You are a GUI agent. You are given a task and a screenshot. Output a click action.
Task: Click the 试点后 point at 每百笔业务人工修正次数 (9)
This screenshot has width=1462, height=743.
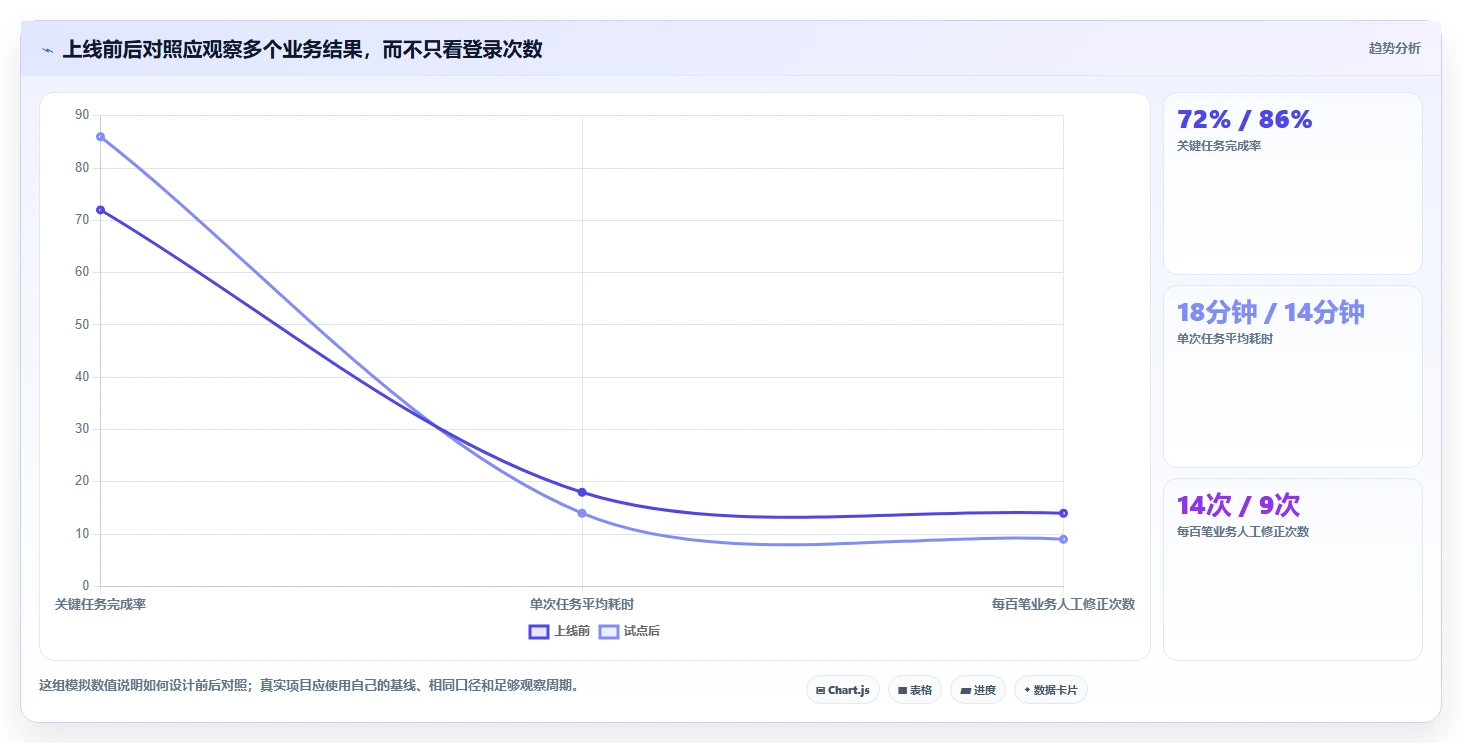[1063, 539]
